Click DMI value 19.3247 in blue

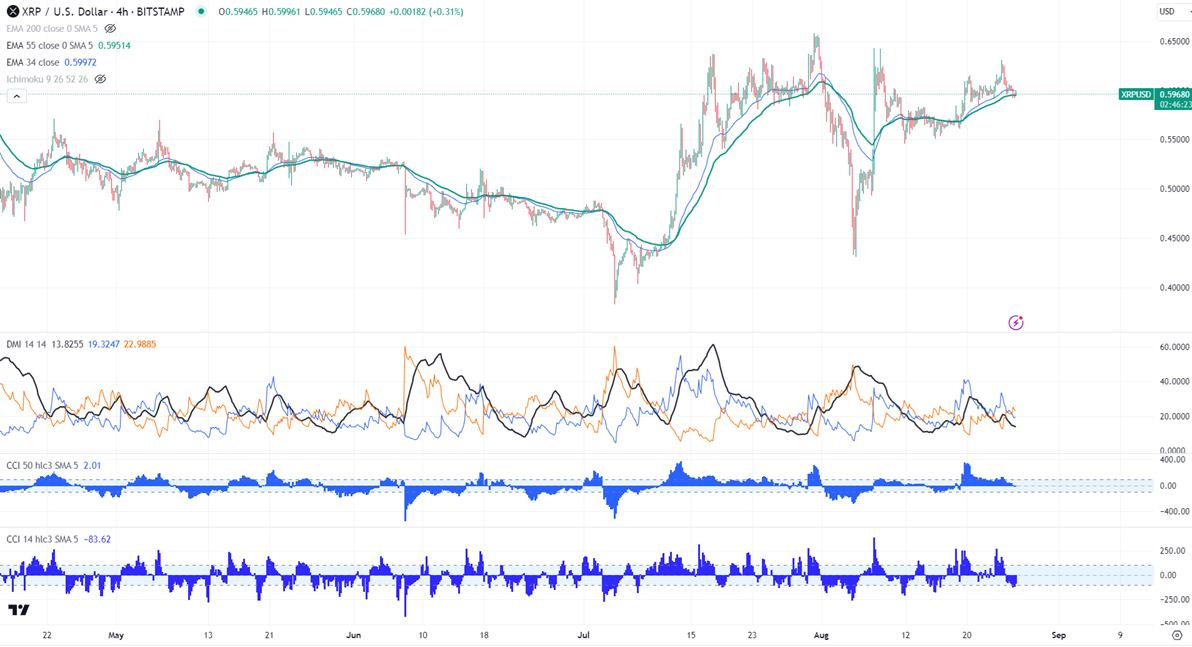(x=103, y=344)
